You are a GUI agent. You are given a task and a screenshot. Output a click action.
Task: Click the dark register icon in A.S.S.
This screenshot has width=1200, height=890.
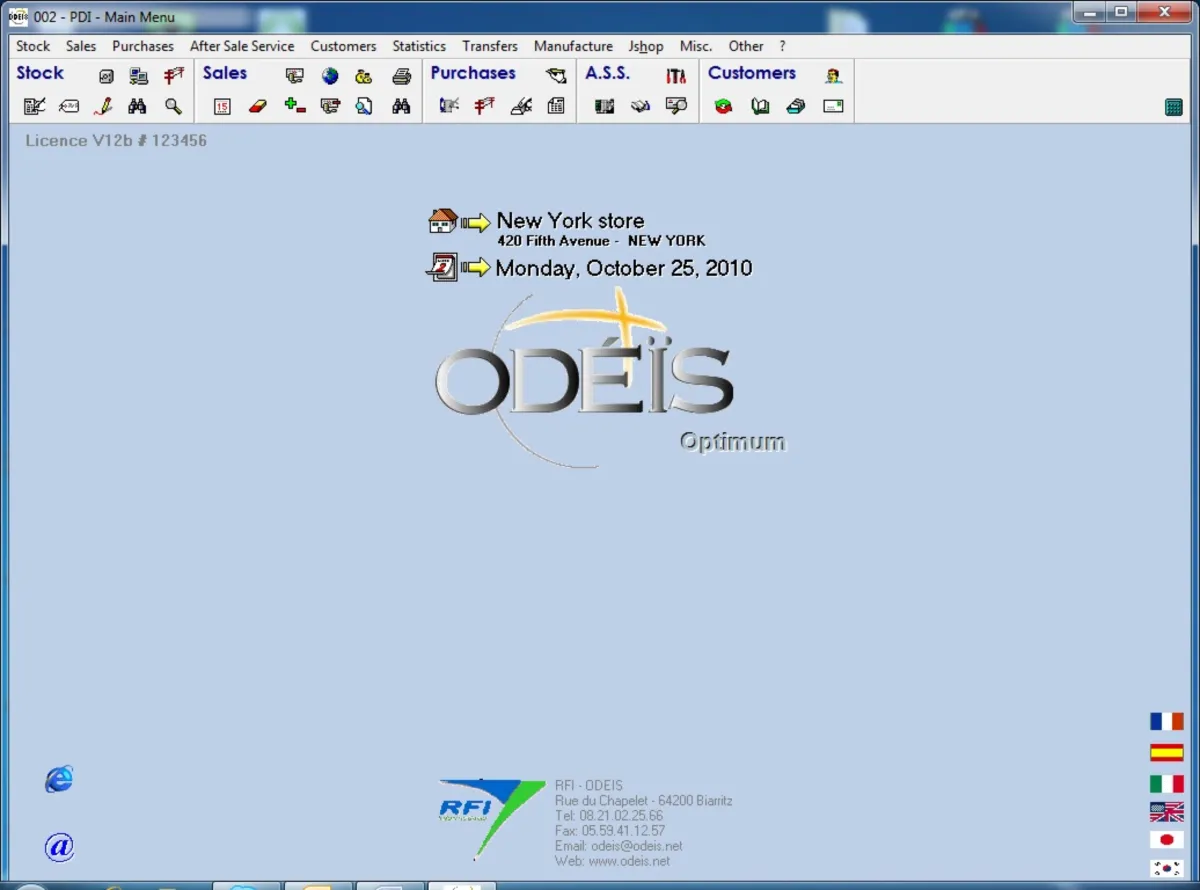[x=604, y=106]
